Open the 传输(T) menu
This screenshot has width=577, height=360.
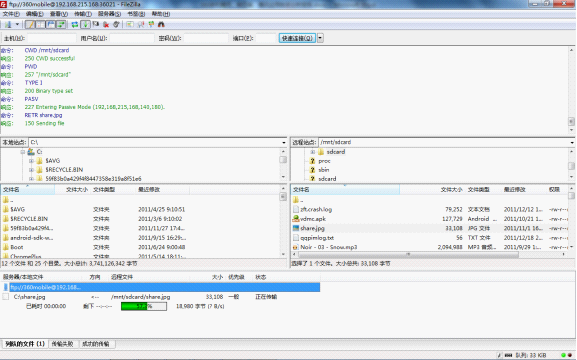point(83,14)
